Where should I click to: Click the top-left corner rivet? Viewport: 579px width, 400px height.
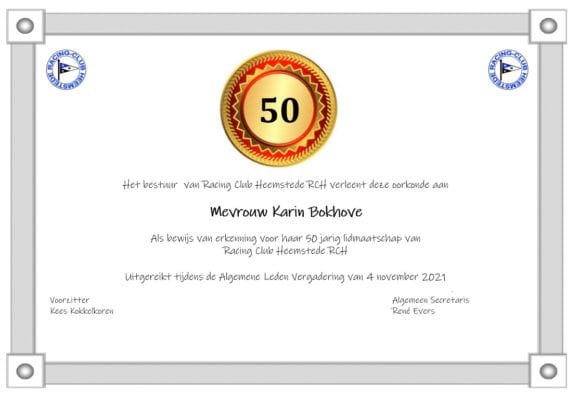click(x=25, y=26)
